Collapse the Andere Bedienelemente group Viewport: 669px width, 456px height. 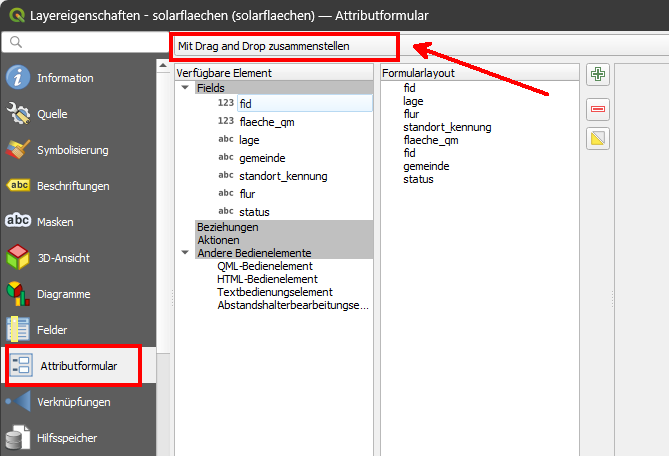184,253
